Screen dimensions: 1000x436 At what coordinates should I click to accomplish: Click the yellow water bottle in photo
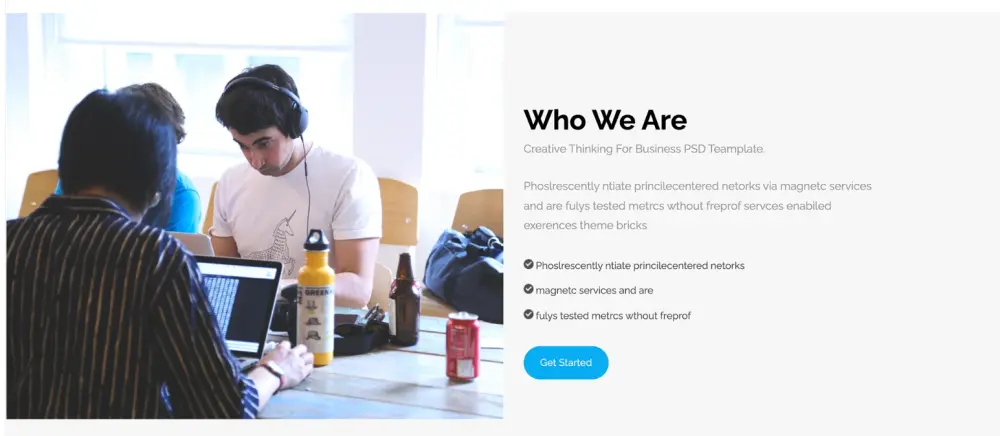pyautogui.click(x=315, y=297)
